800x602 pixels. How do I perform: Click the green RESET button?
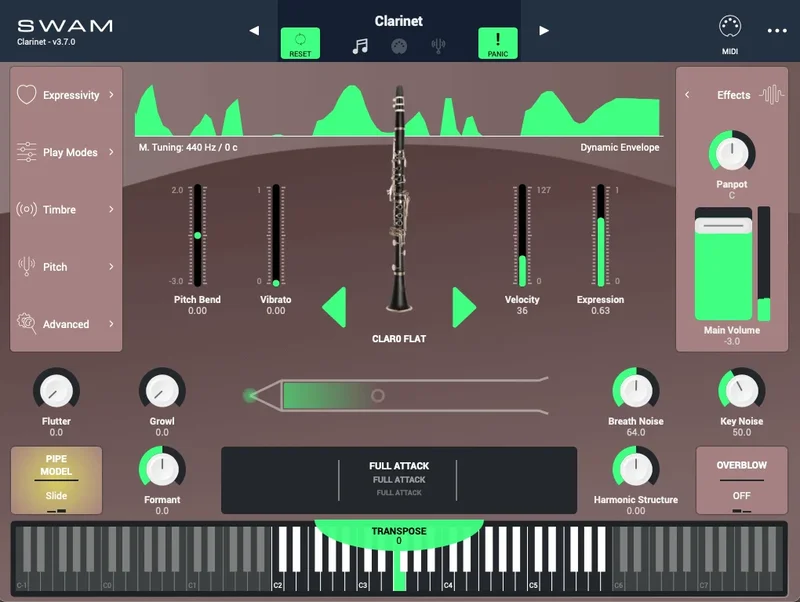coord(300,43)
